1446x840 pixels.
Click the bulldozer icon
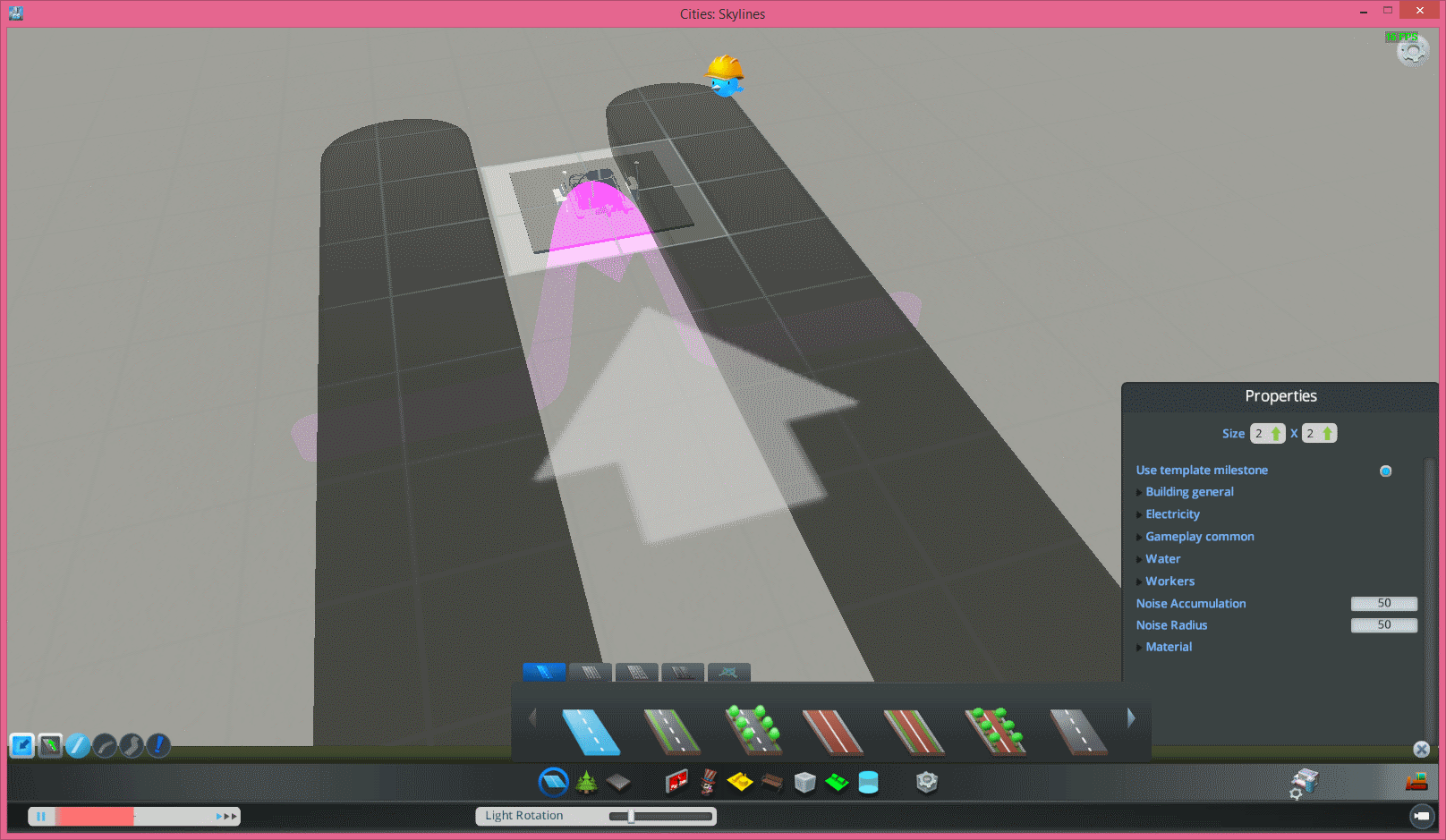coord(1416,783)
